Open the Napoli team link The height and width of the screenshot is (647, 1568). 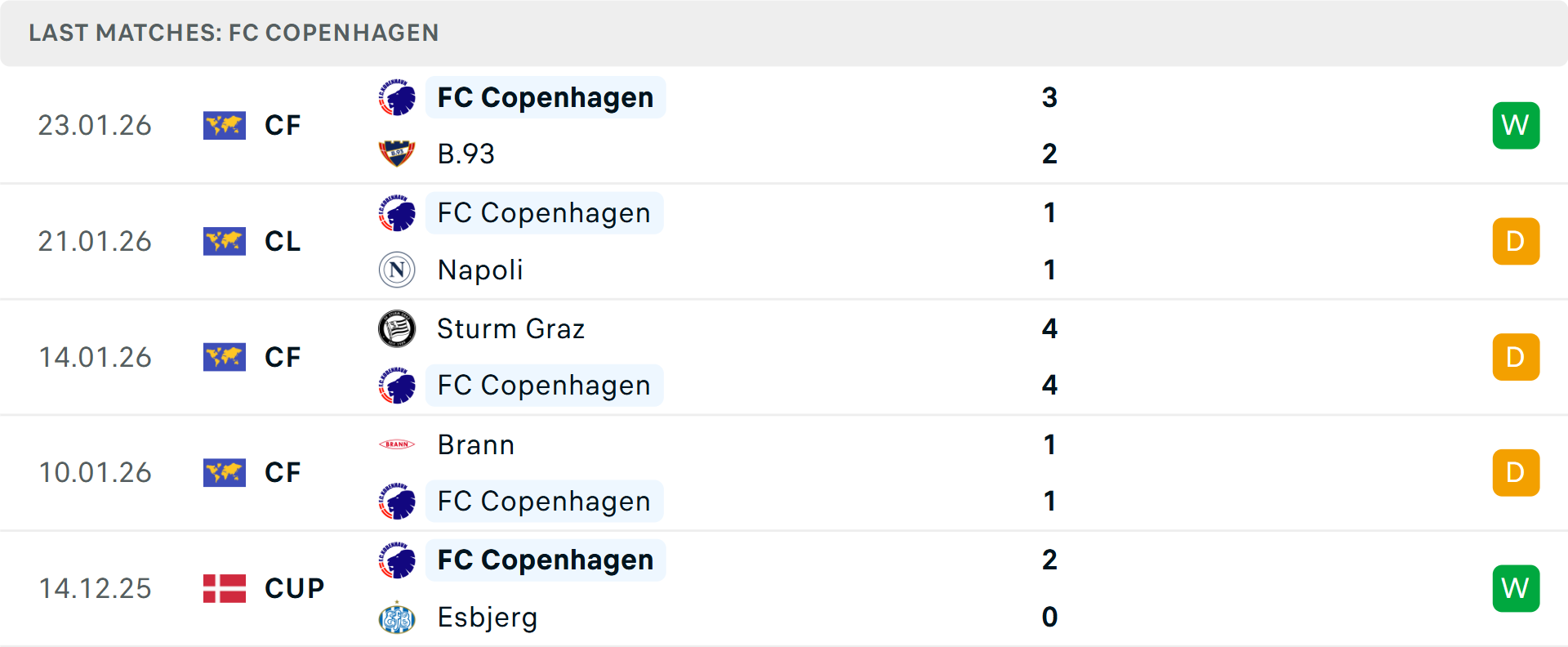(x=480, y=270)
